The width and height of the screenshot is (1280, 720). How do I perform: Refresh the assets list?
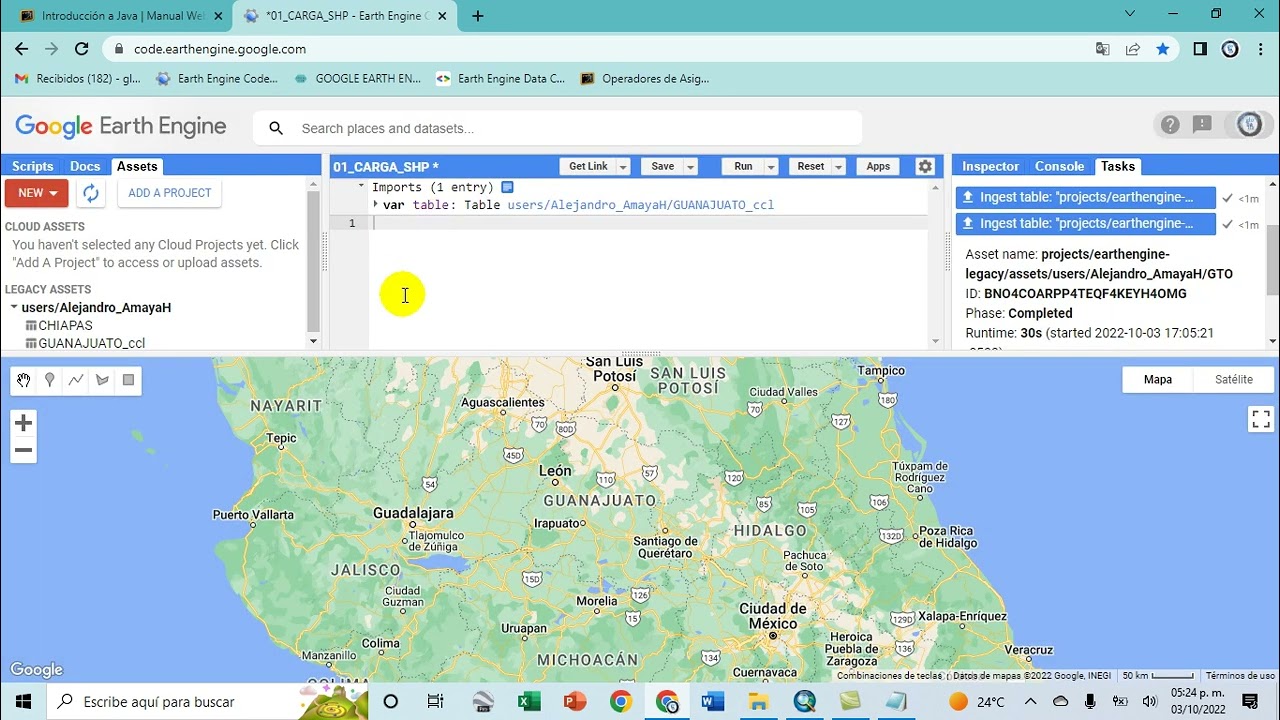(x=91, y=193)
